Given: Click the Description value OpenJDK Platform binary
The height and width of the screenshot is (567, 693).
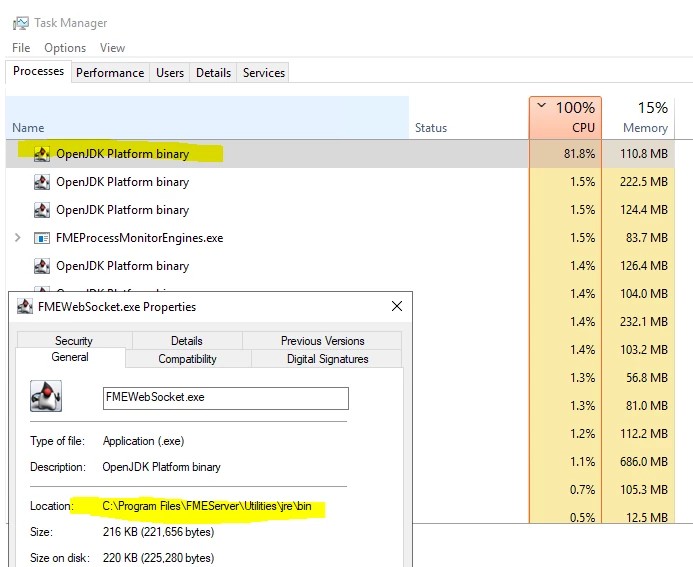Looking at the screenshot, I should coord(161,467).
